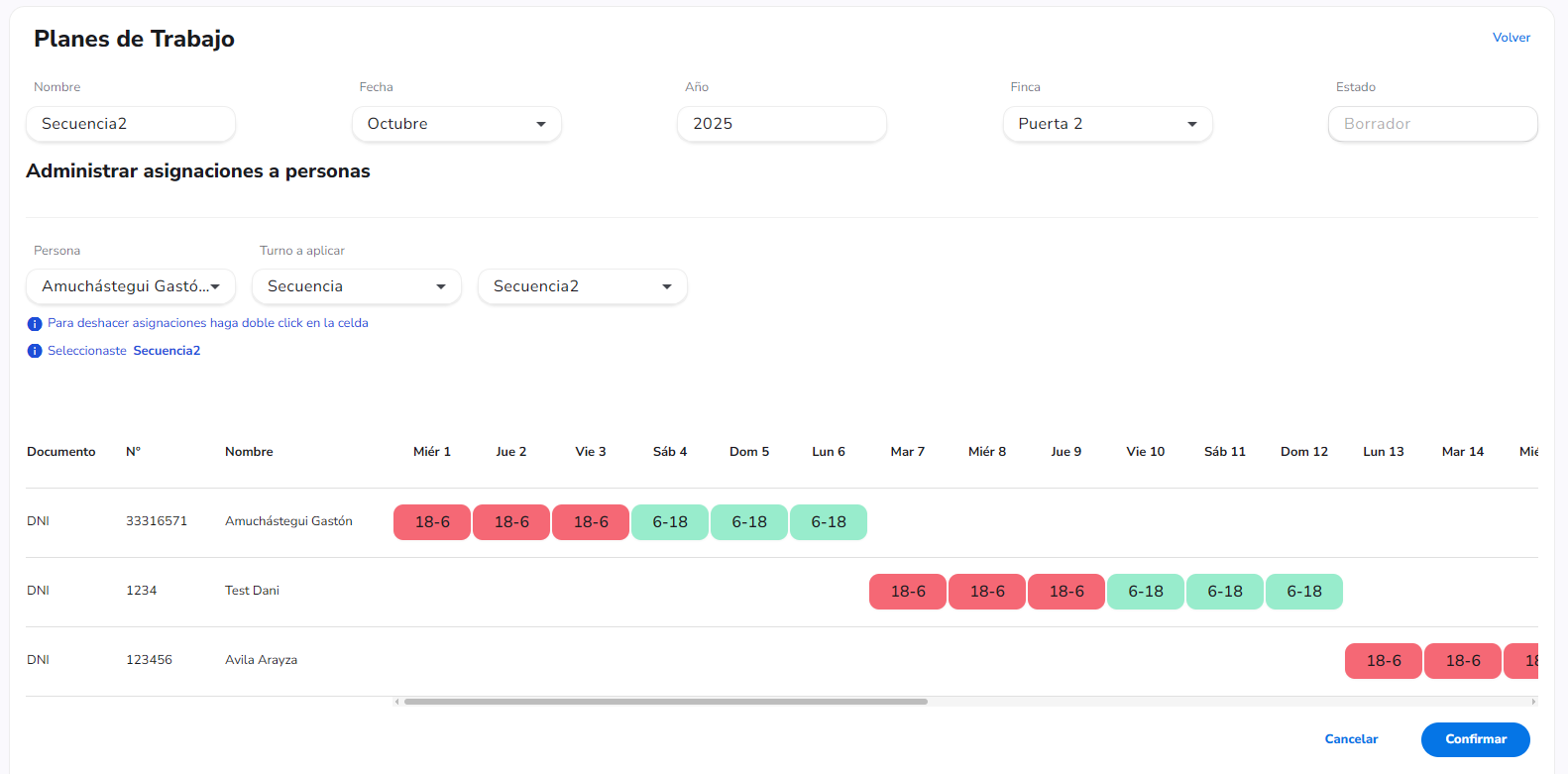Image resolution: width=1568 pixels, height=774 pixels.
Task: Edit the Nombre field containing Secuencia2
Action: pyautogui.click(x=131, y=124)
